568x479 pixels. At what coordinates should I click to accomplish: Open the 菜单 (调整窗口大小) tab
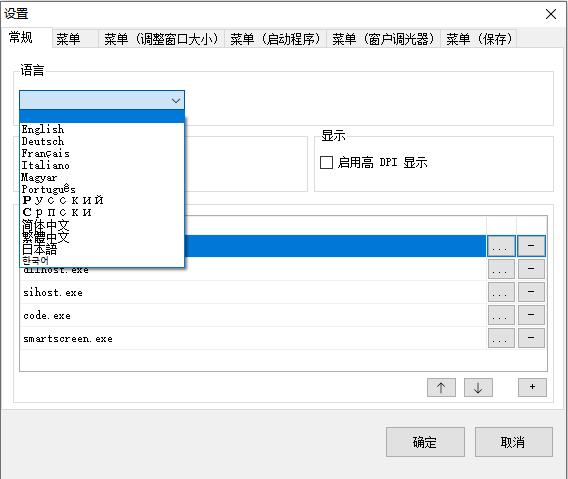(161, 39)
